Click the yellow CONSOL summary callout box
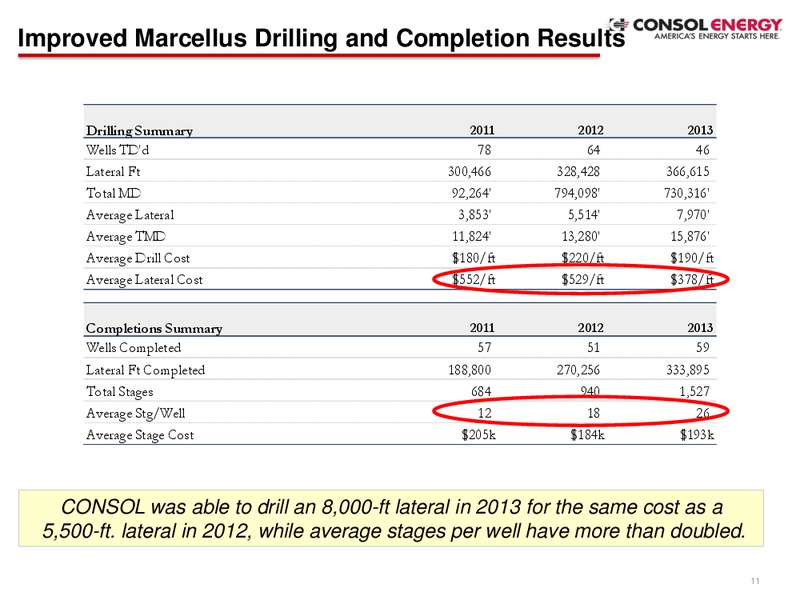Screen dimensions: 800x600 tap(391, 518)
